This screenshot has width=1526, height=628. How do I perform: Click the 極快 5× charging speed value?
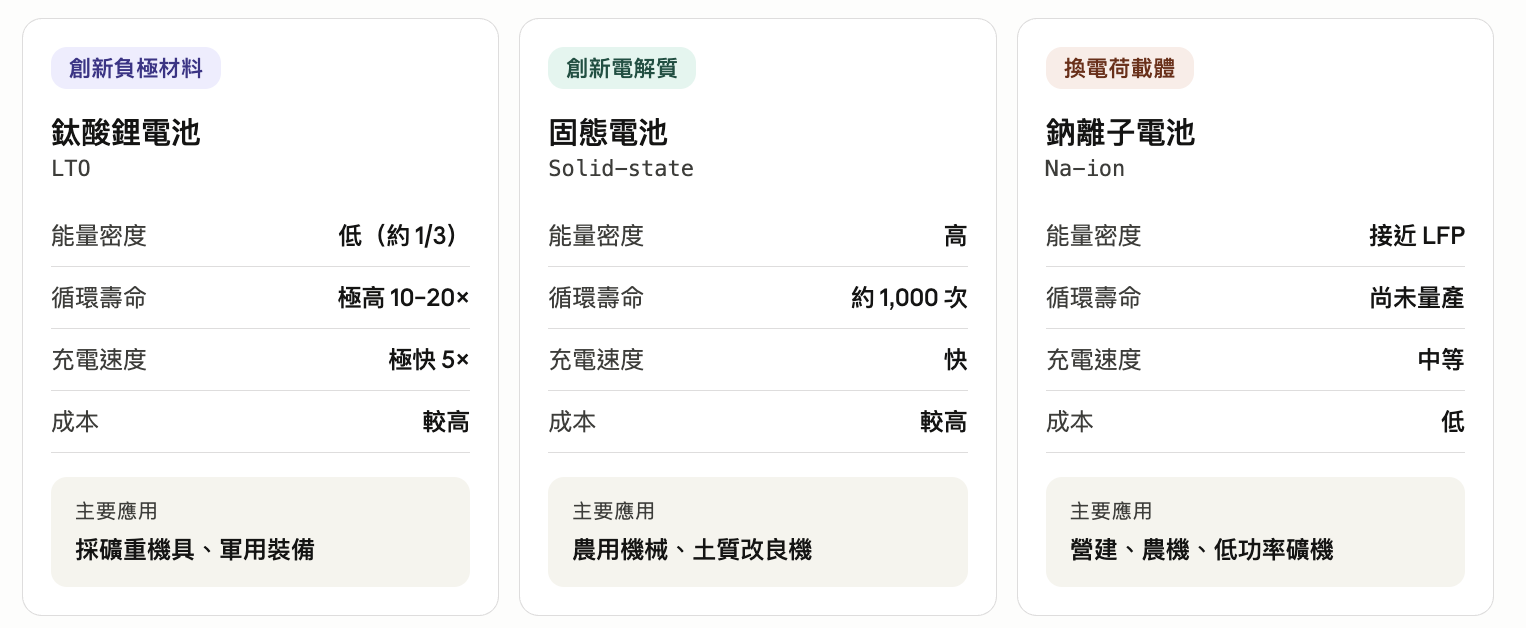pyautogui.click(x=429, y=360)
